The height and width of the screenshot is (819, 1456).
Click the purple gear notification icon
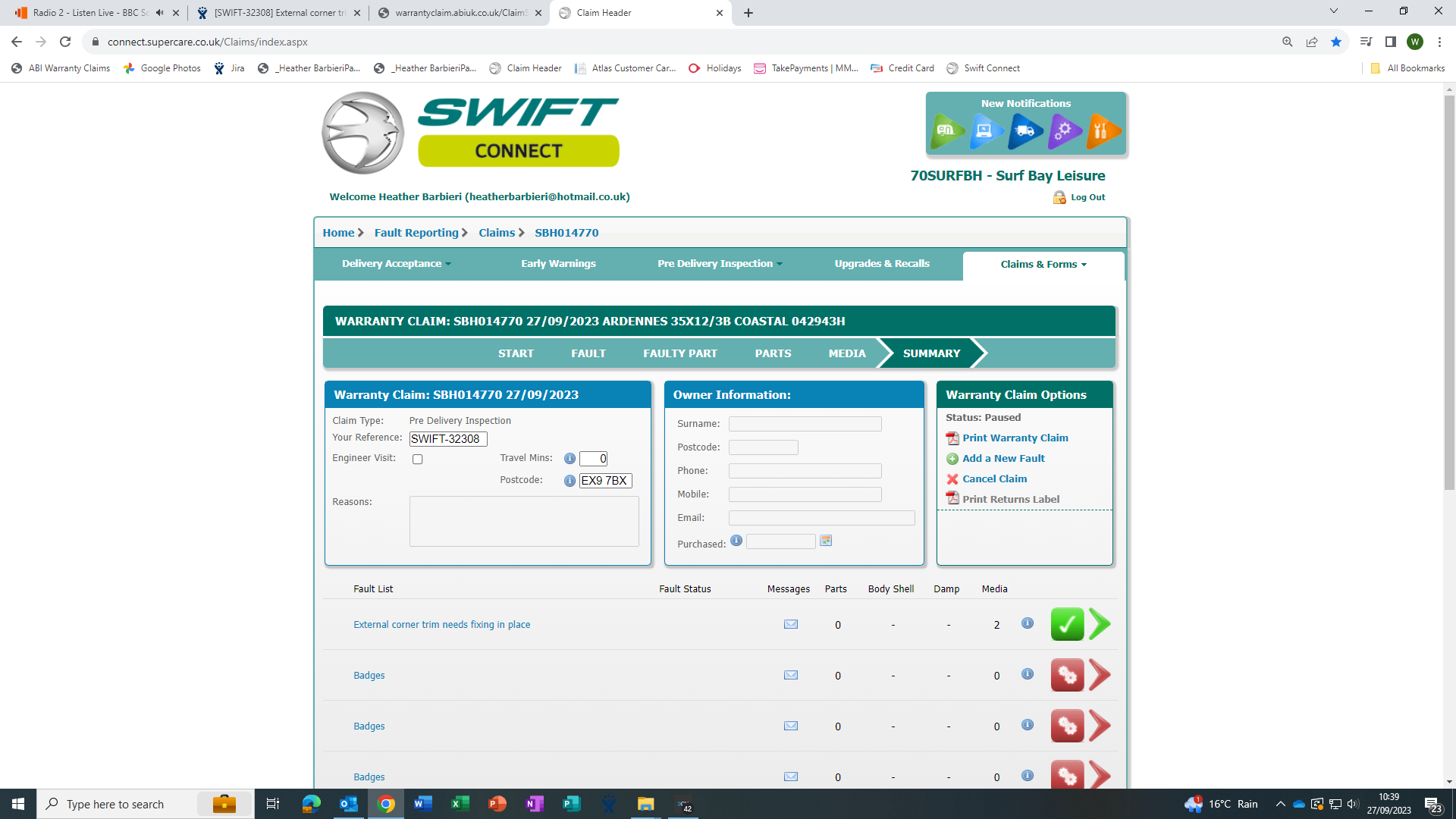point(1064,131)
